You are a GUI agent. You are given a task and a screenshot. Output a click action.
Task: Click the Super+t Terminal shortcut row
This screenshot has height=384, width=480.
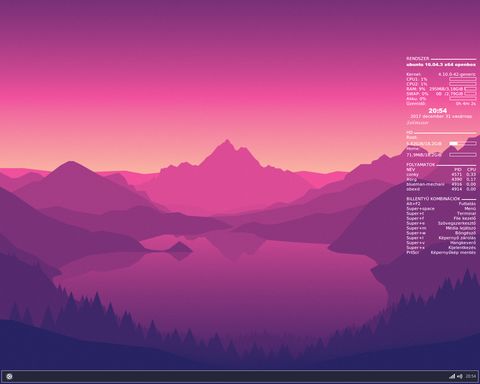click(441, 213)
